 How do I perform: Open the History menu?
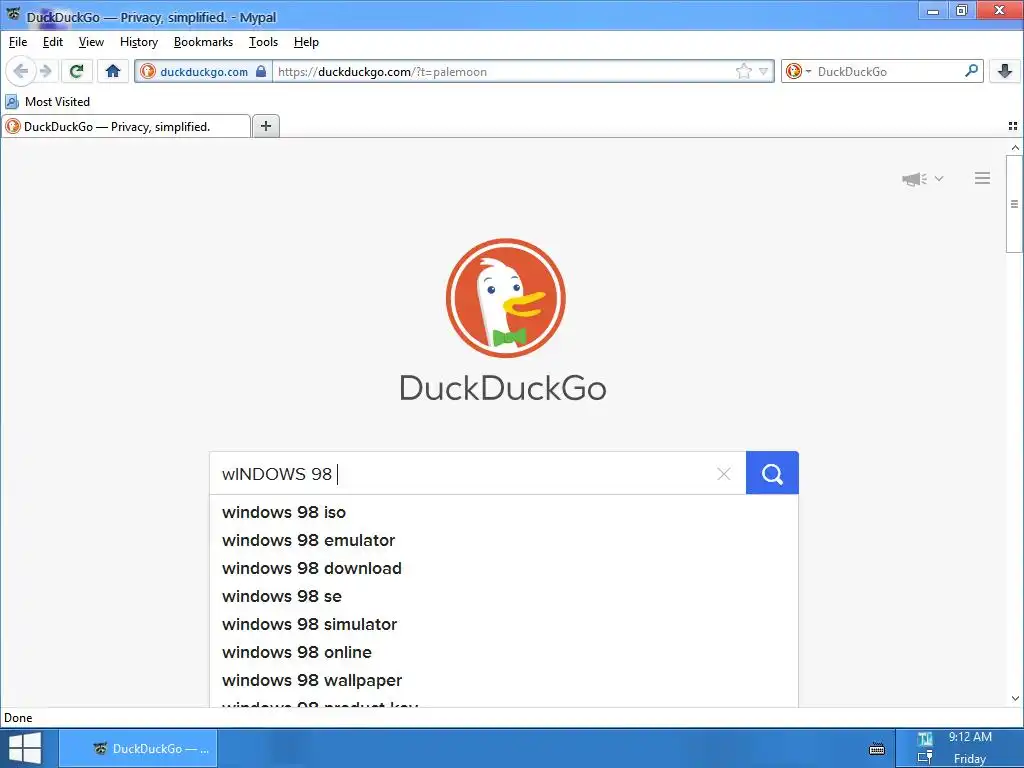pyautogui.click(x=138, y=42)
